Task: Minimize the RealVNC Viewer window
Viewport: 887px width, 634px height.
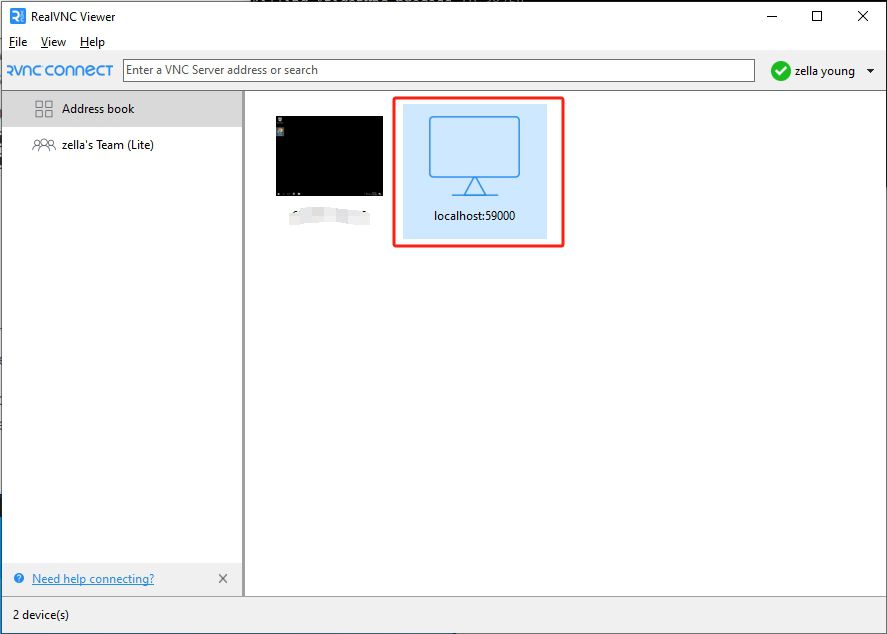Action: pyautogui.click(x=772, y=16)
